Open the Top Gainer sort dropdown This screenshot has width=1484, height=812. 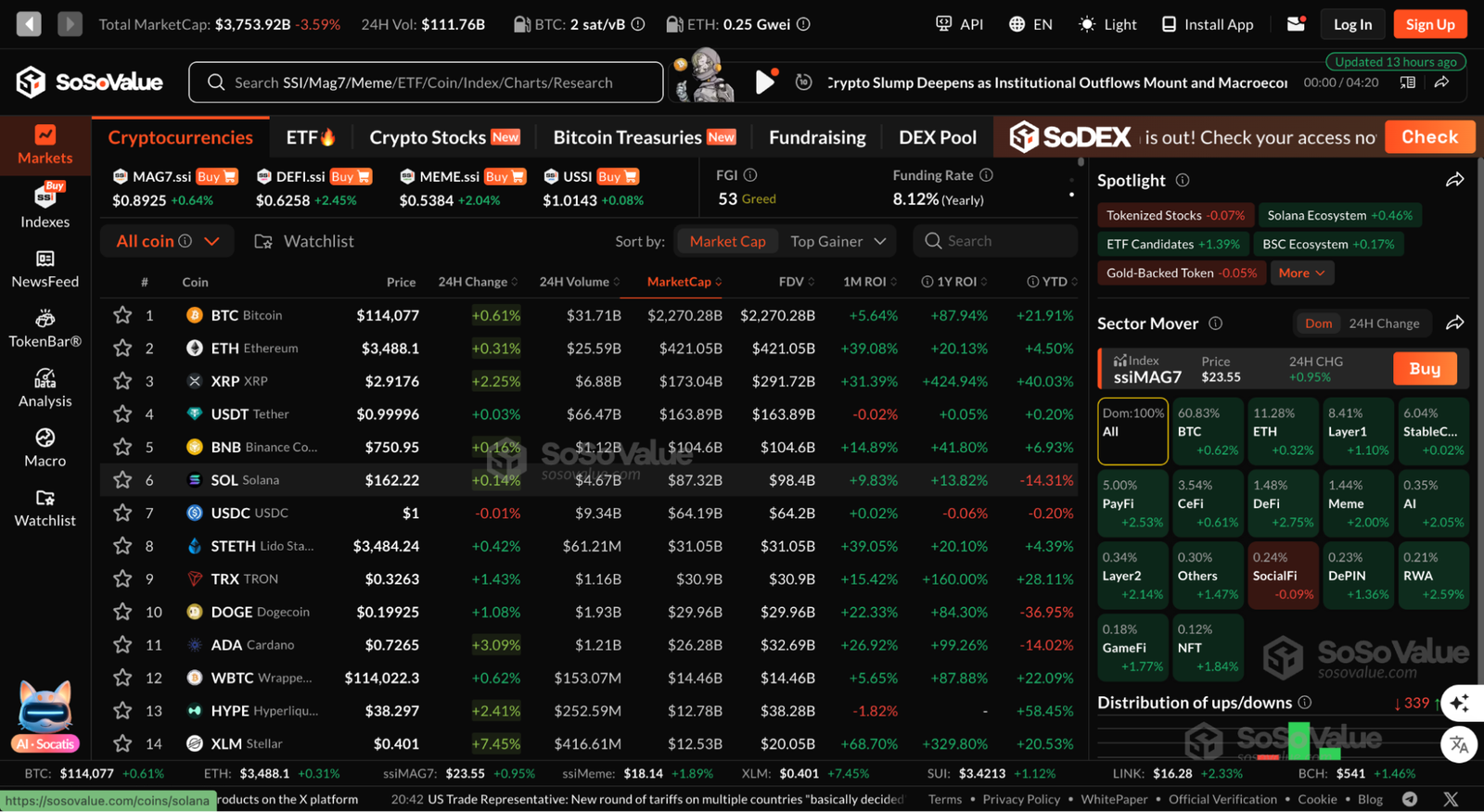(838, 241)
